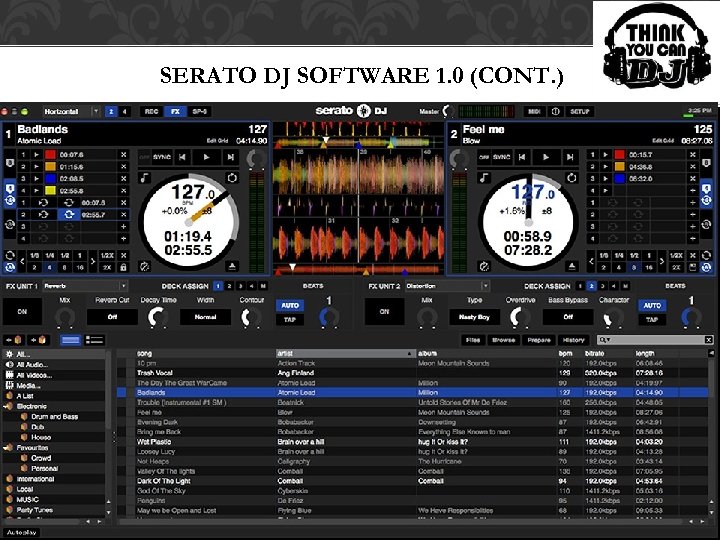Viewport: 720px width, 540px height.
Task: Skip to previous track on deck 2
Action: pos(522,157)
